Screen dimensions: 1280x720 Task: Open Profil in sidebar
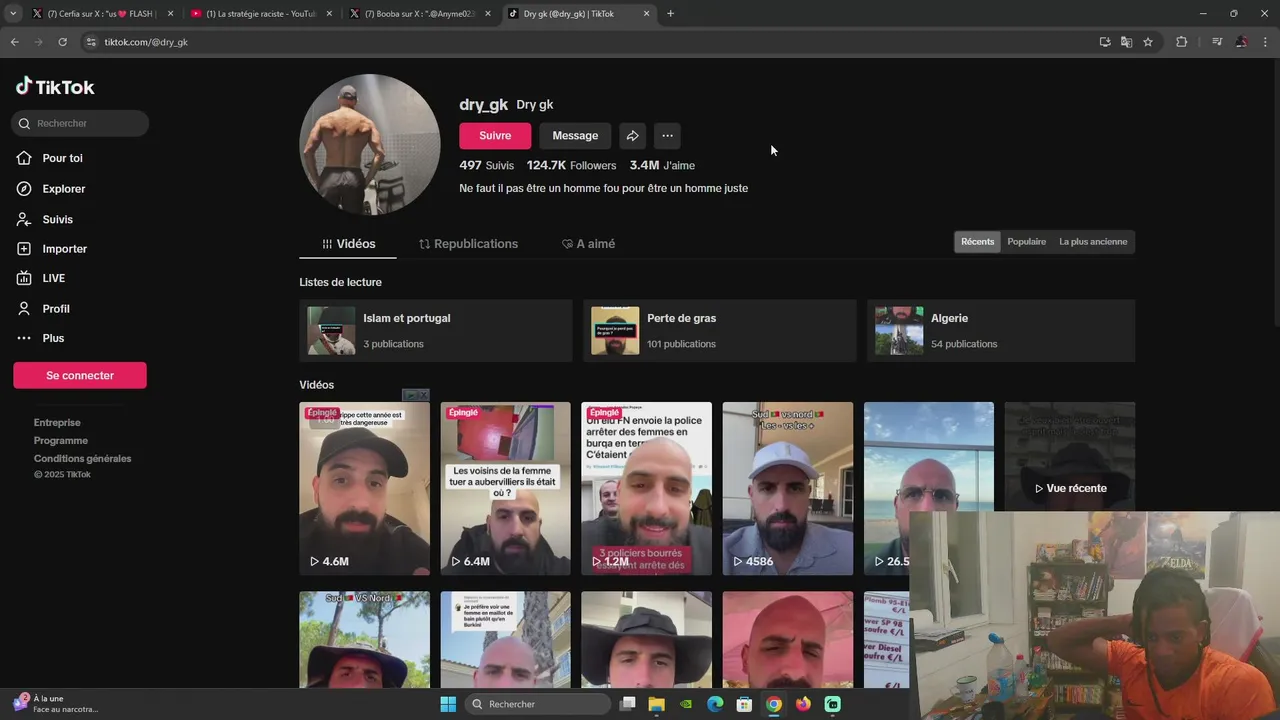point(43,309)
